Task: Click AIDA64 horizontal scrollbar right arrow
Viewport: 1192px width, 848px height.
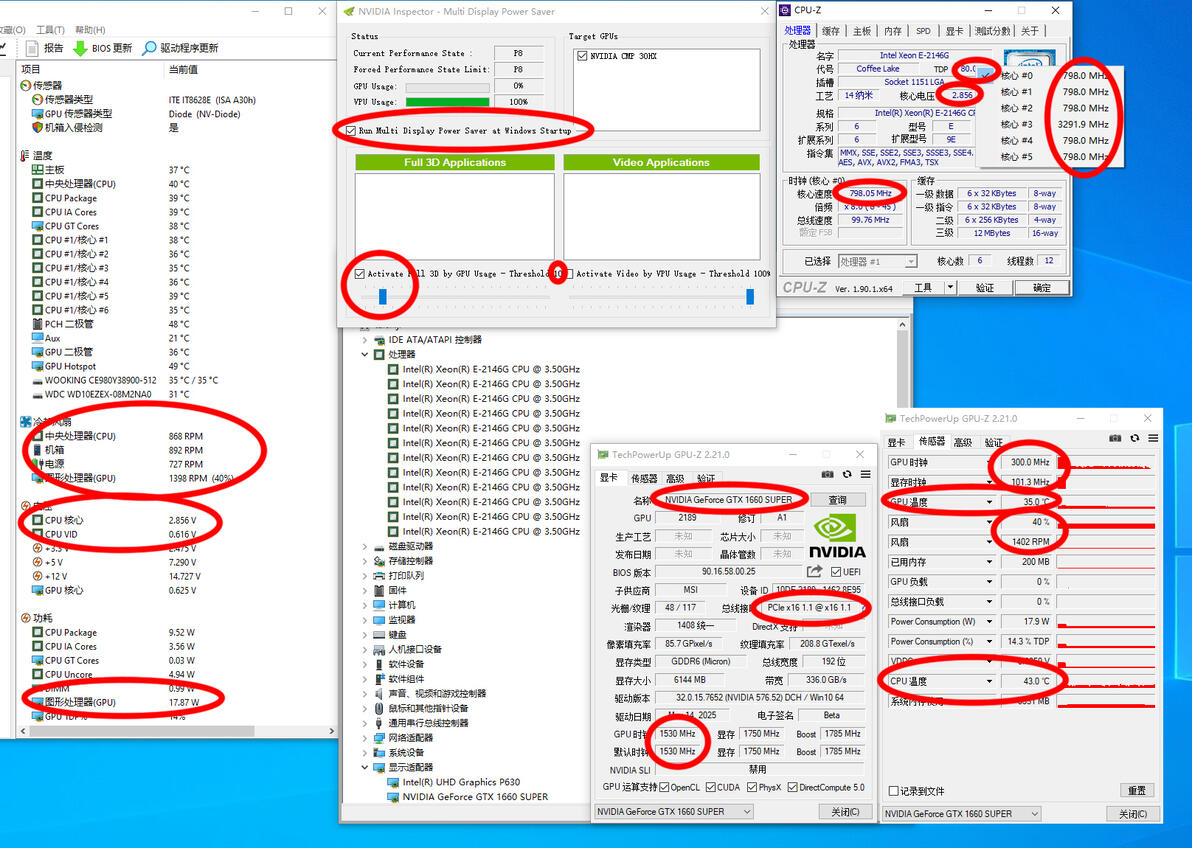Action: [x=331, y=731]
